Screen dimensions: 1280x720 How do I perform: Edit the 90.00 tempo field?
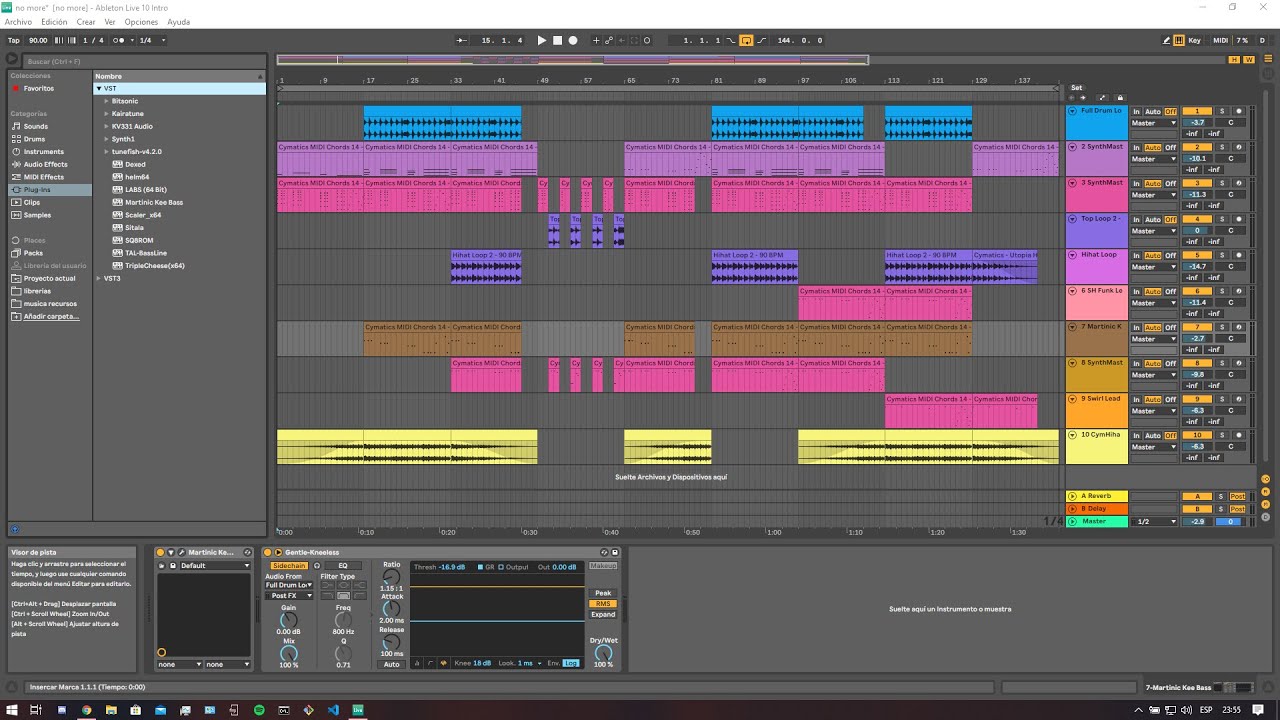point(38,40)
